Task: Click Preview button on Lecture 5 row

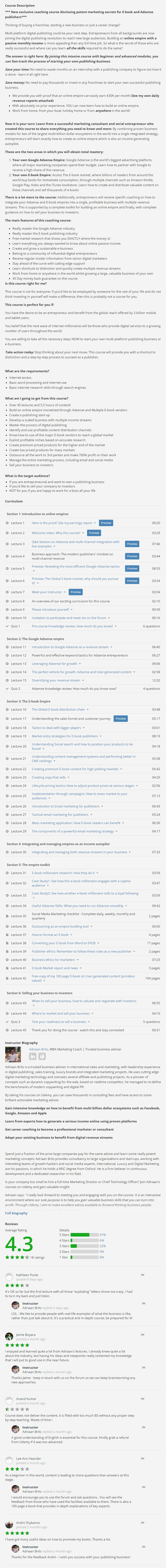Action: (132, 569)
